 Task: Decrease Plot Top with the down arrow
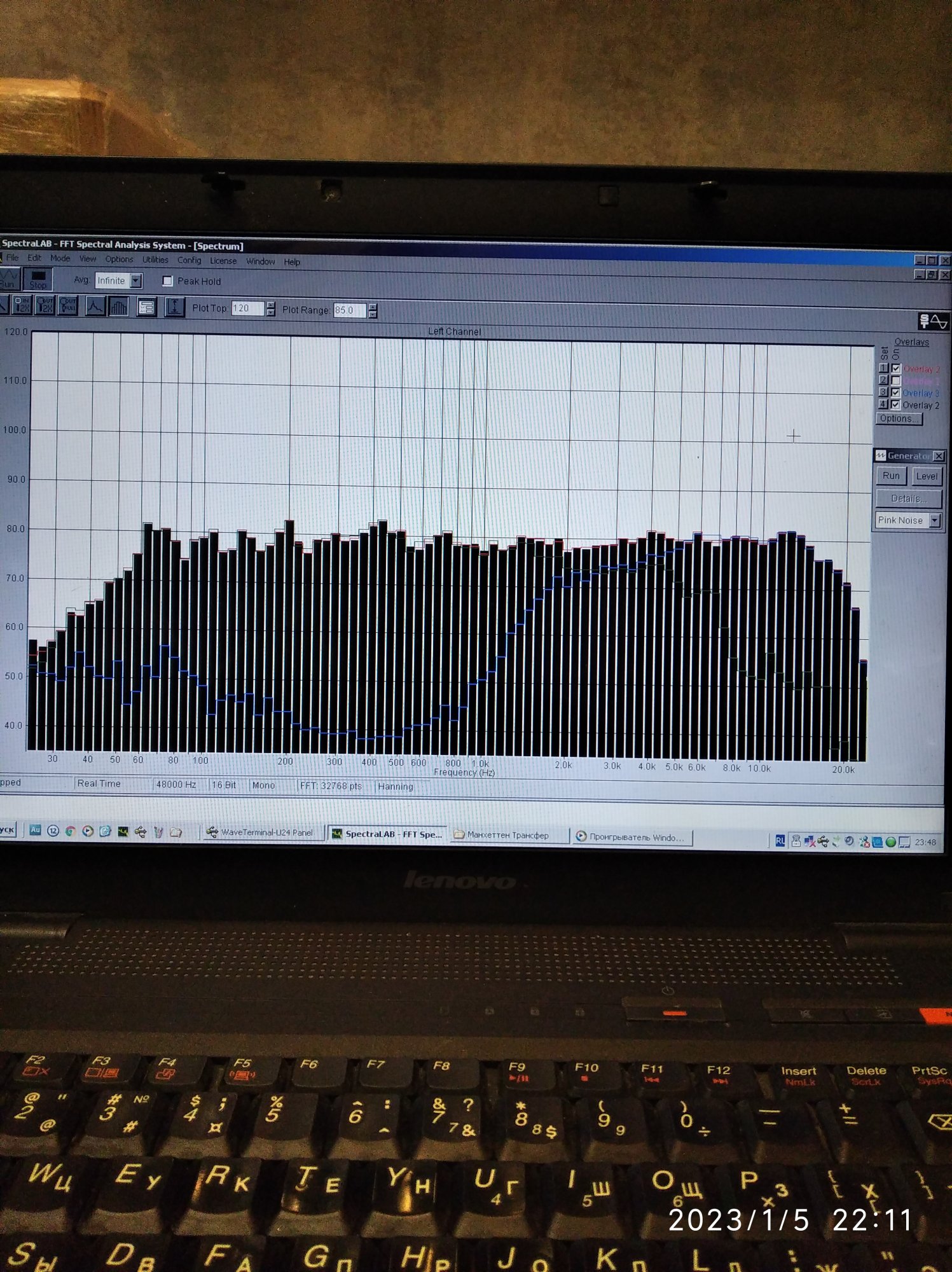[271, 313]
